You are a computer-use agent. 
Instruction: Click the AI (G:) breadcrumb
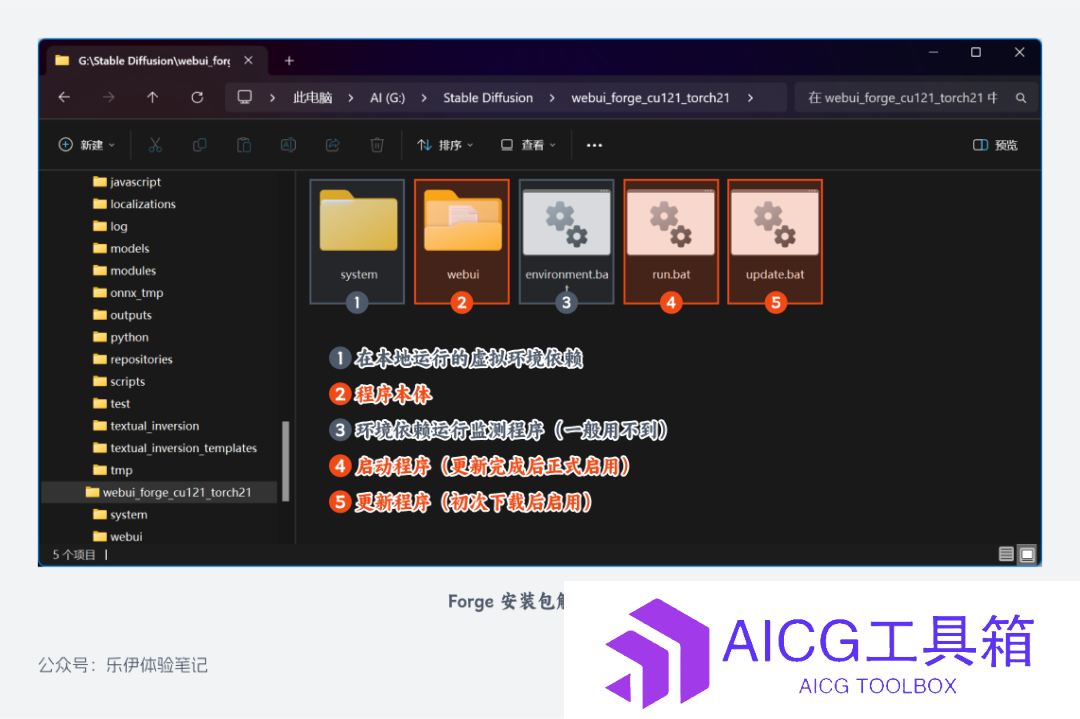coord(388,98)
